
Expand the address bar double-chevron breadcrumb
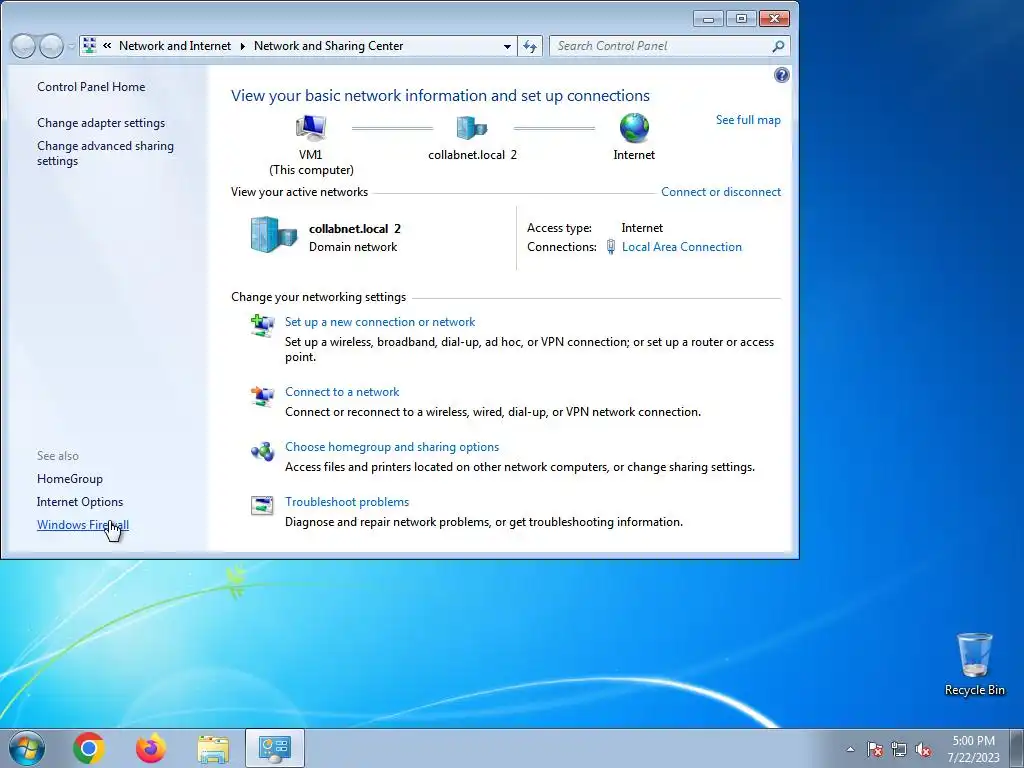click(107, 46)
